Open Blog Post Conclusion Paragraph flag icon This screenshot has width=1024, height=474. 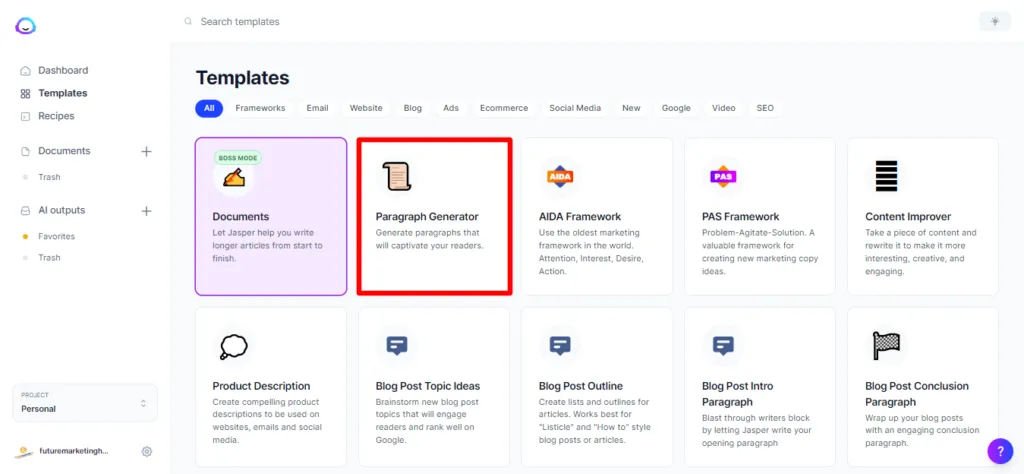(886, 346)
